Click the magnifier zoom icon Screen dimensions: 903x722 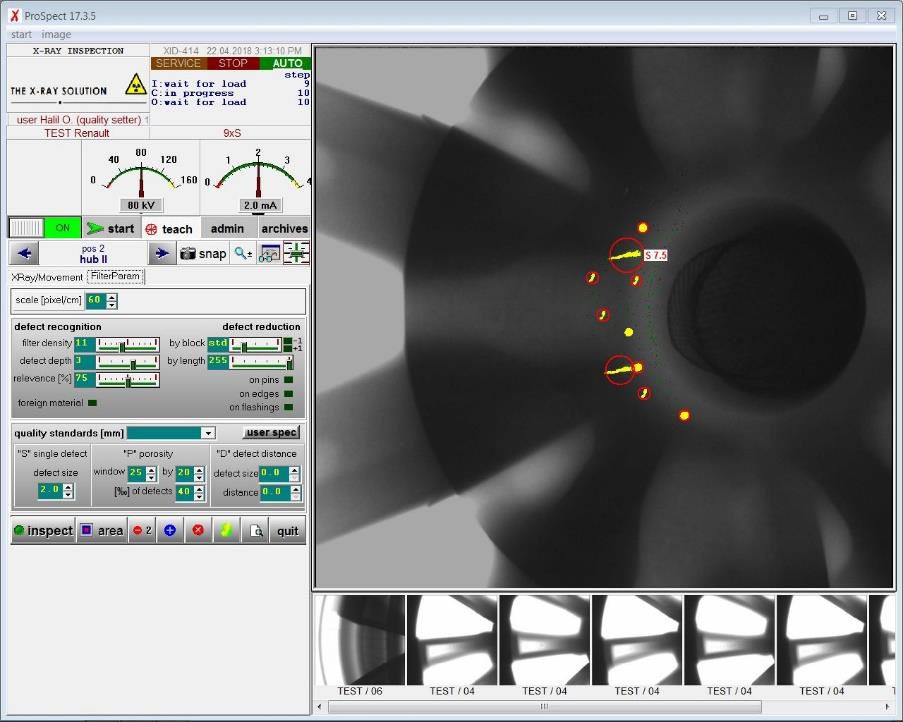tap(243, 254)
